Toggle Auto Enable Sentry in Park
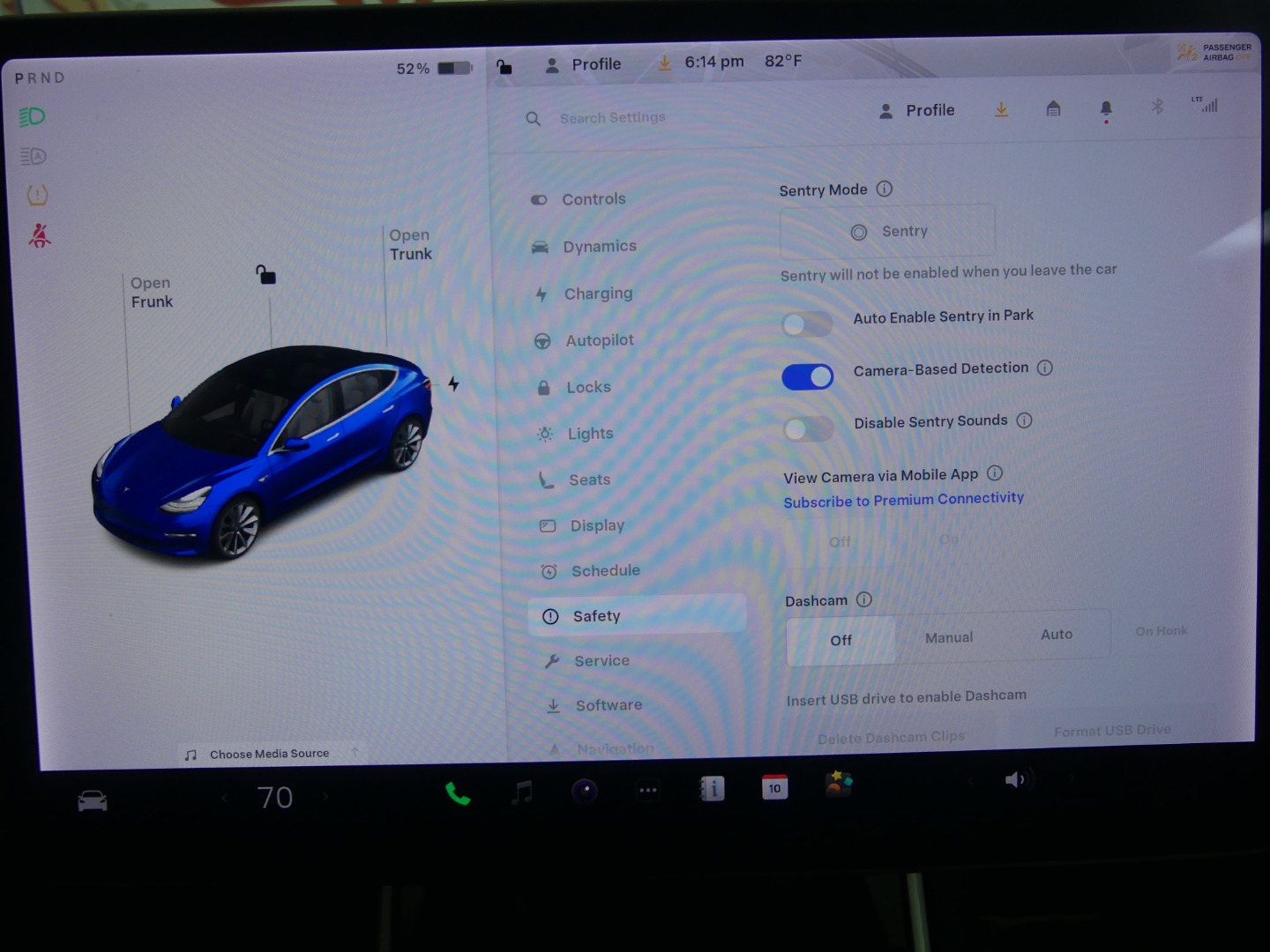The width and height of the screenshot is (1270, 952). point(807,324)
